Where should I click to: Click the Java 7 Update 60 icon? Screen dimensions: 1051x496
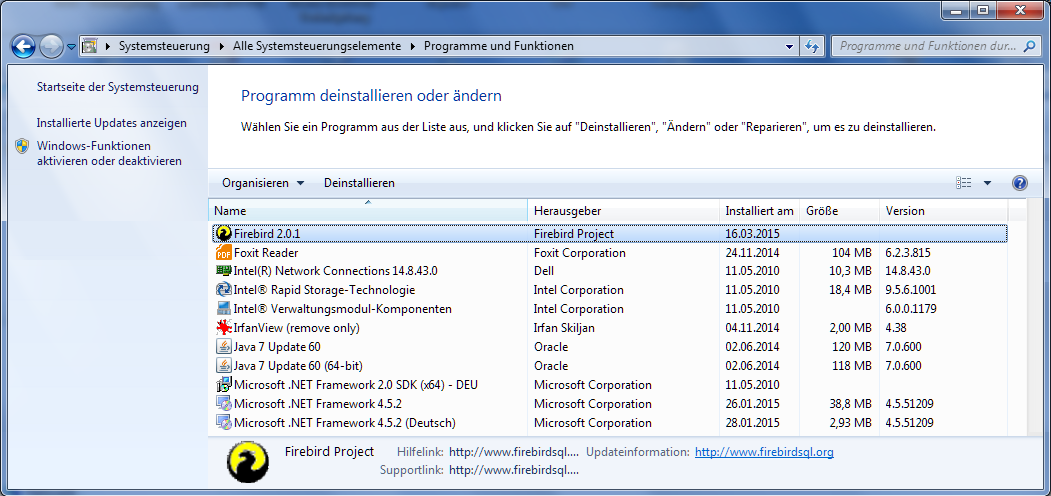pos(224,347)
